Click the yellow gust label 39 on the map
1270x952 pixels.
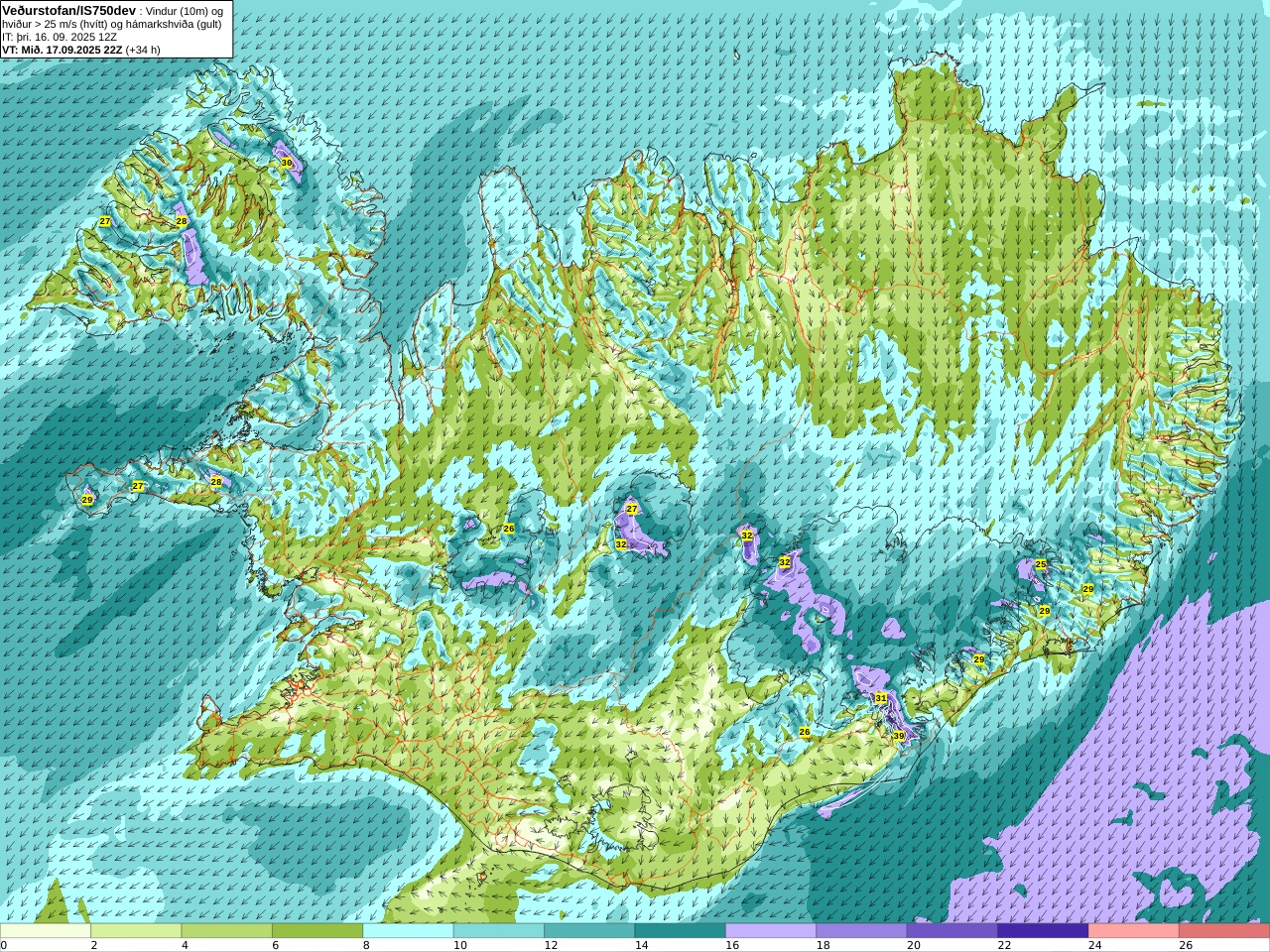[x=899, y=736]
